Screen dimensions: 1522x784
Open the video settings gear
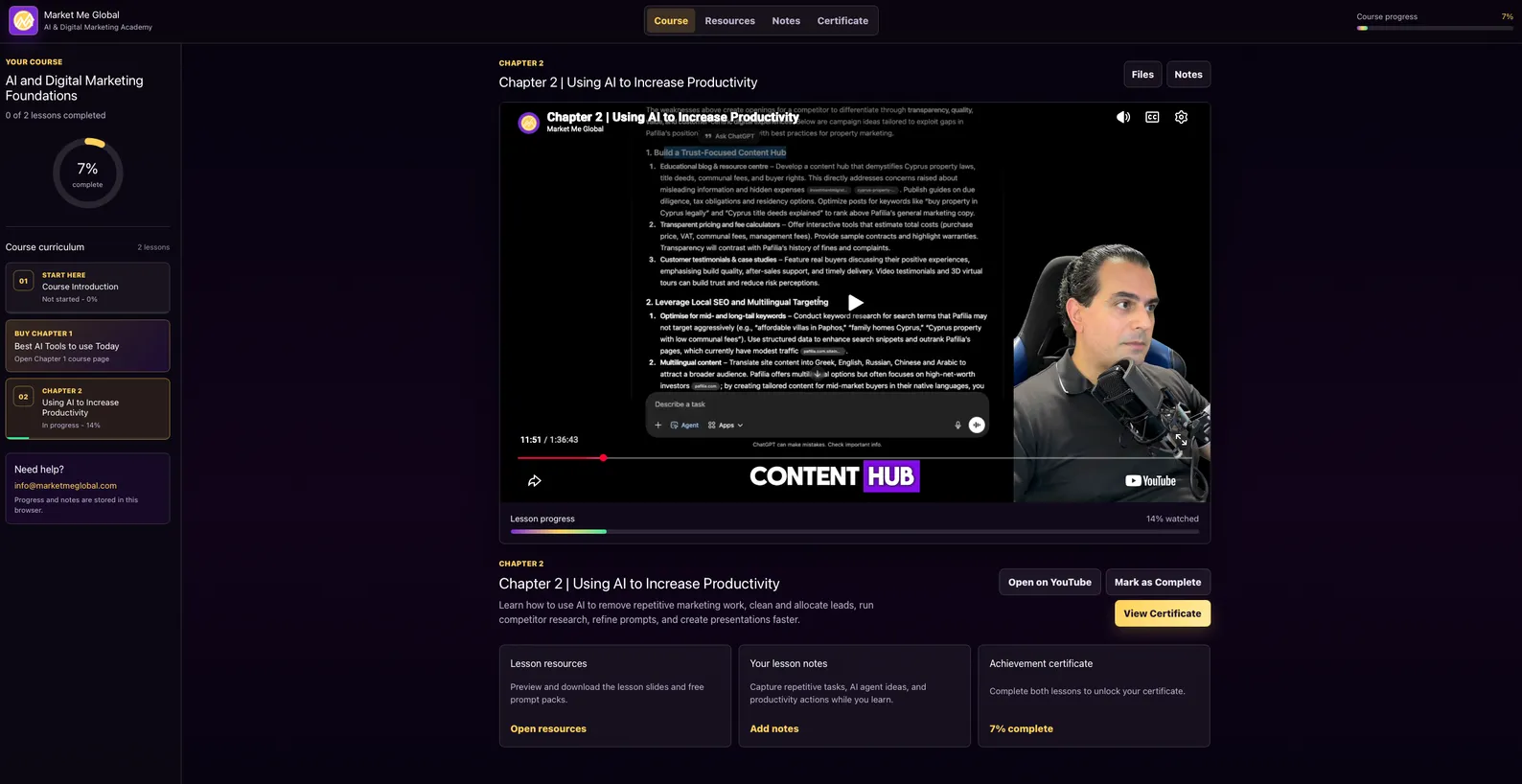tap(1181, 117)
